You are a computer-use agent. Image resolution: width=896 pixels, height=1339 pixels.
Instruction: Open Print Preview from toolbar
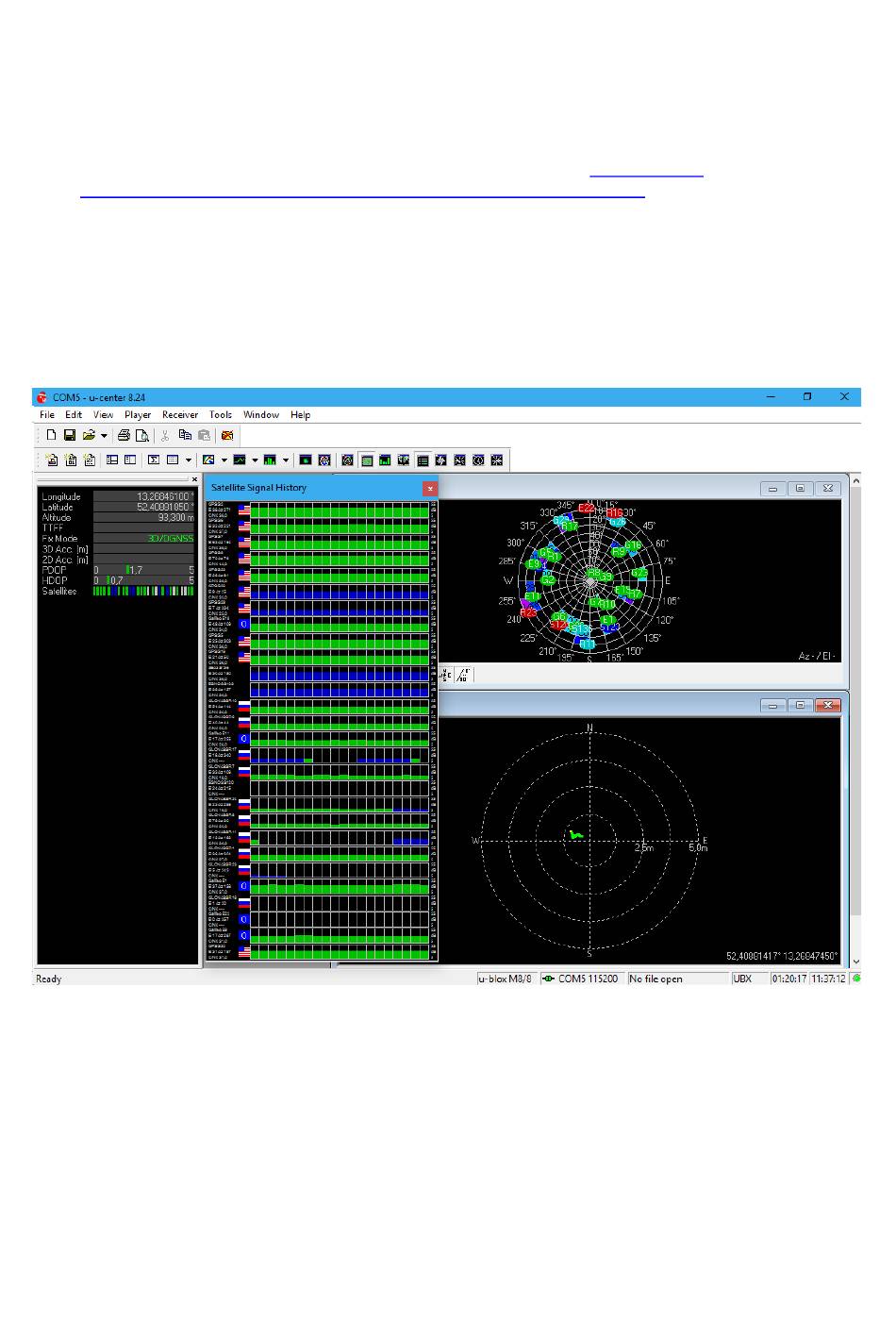pos(141,435)
